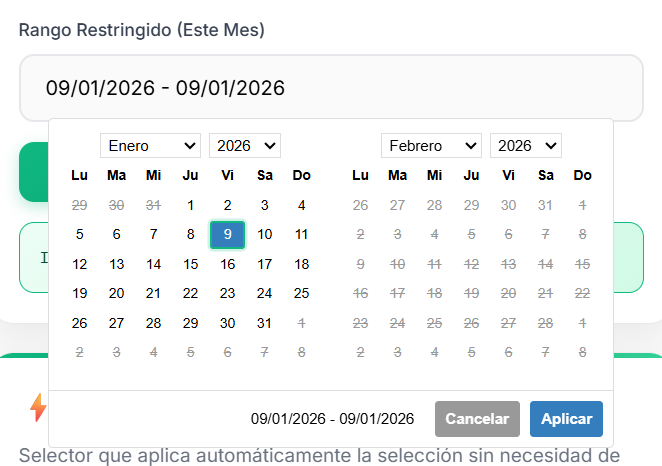
Task: Select January 5 in left calendar
Action: pyautogui.click(x=80, y=235)
